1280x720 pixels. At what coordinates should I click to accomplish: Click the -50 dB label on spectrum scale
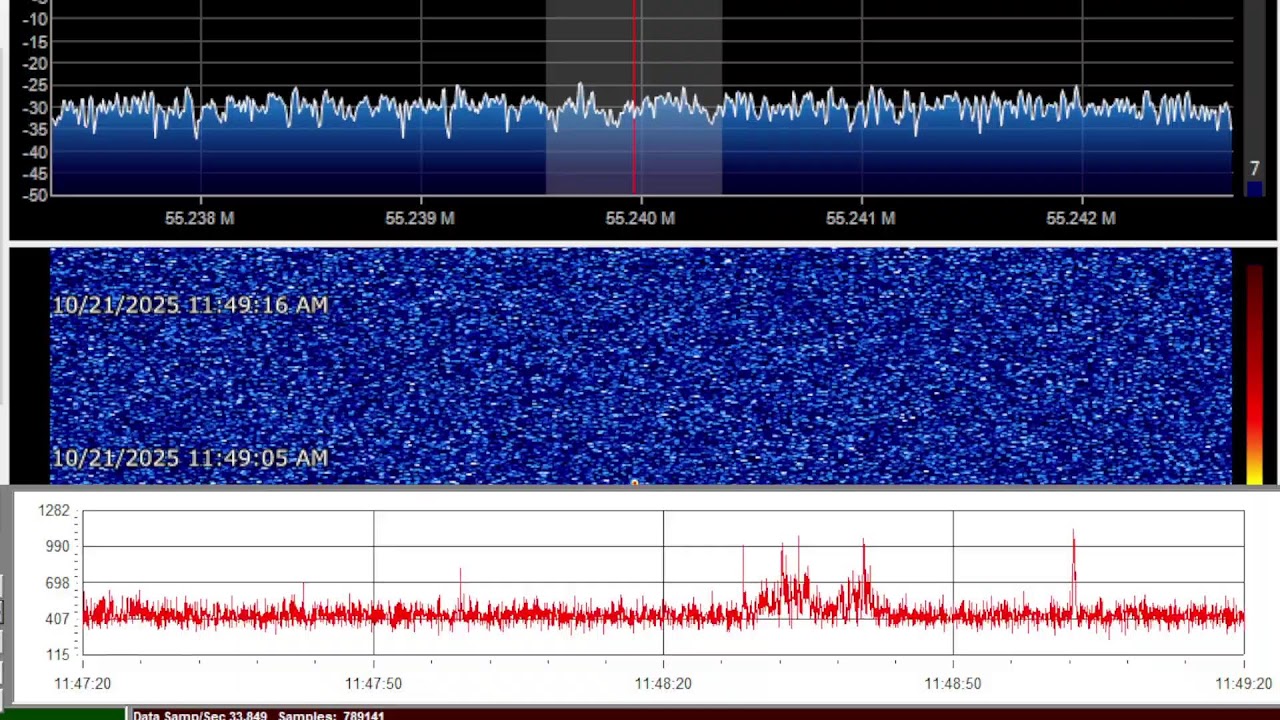click(x=35, y=195)
